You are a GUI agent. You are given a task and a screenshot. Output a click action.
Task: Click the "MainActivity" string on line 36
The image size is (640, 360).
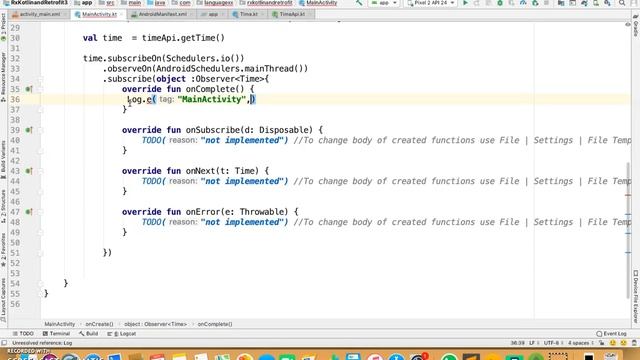coord(212,99)
